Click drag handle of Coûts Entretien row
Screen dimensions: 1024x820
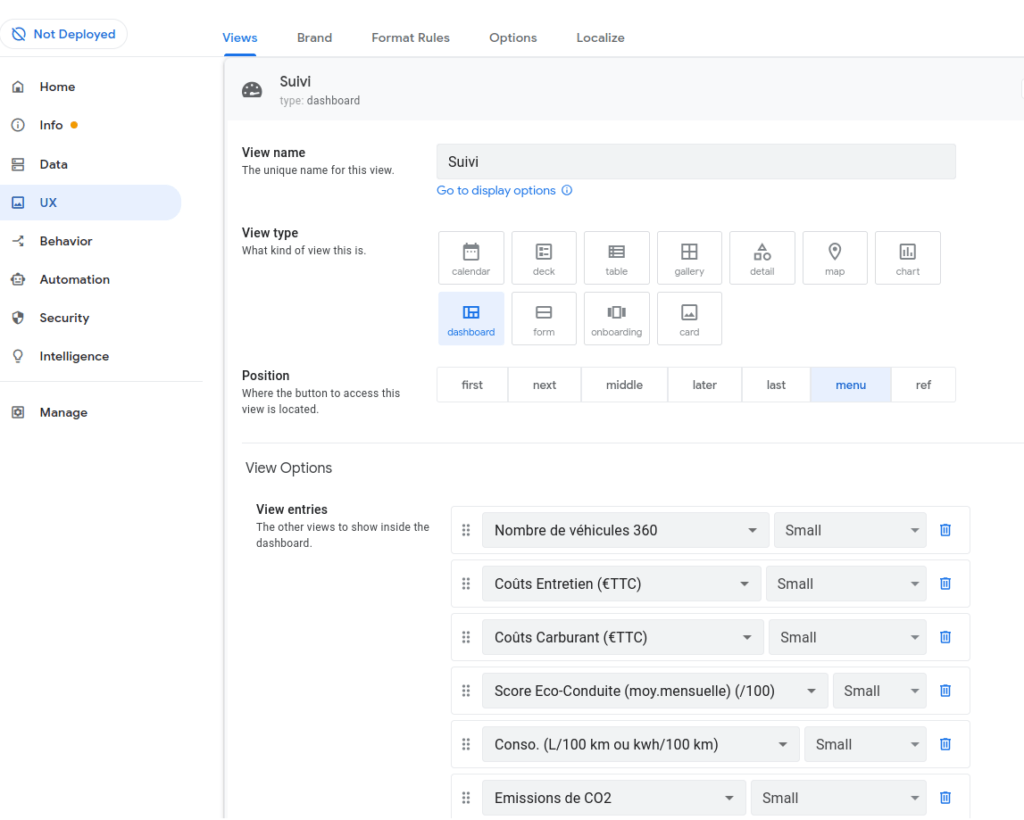coord(466,584)
